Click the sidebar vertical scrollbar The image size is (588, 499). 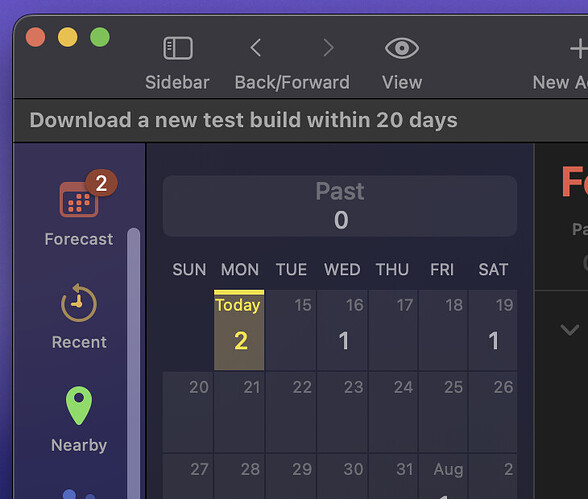pyautogui.click(x=134, y=363)
